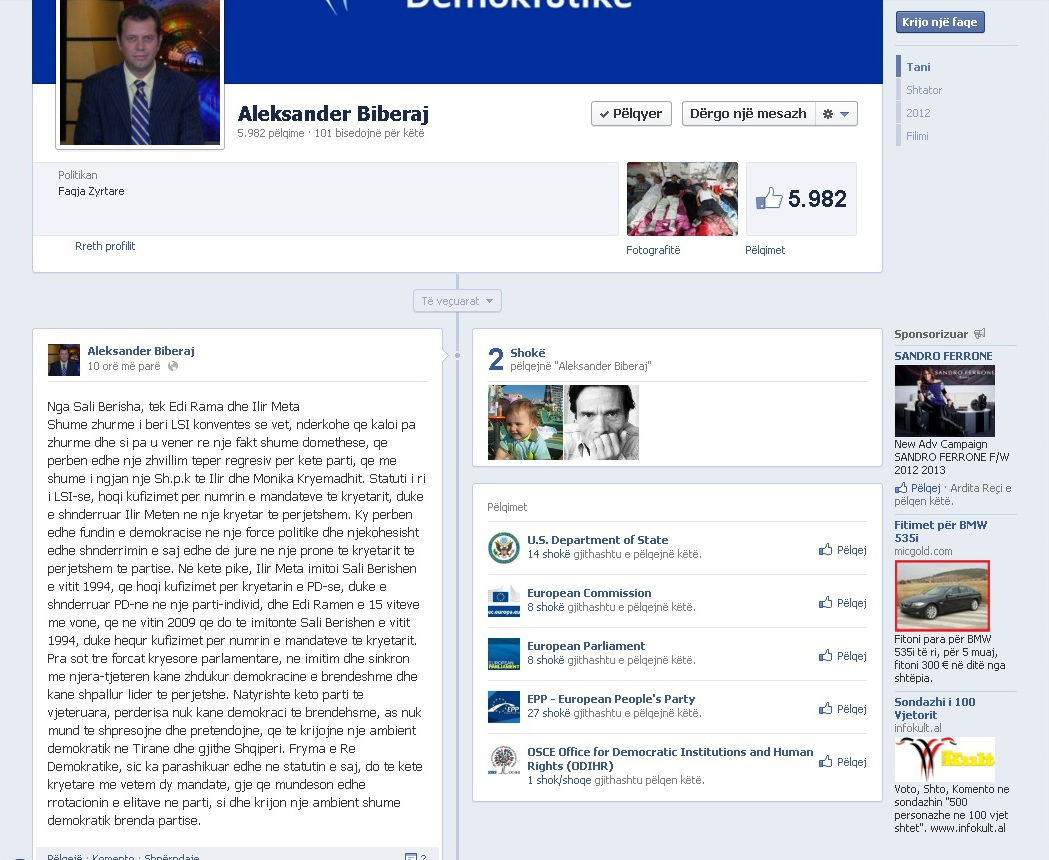Click the European Parliament page icon

point(504,654)
